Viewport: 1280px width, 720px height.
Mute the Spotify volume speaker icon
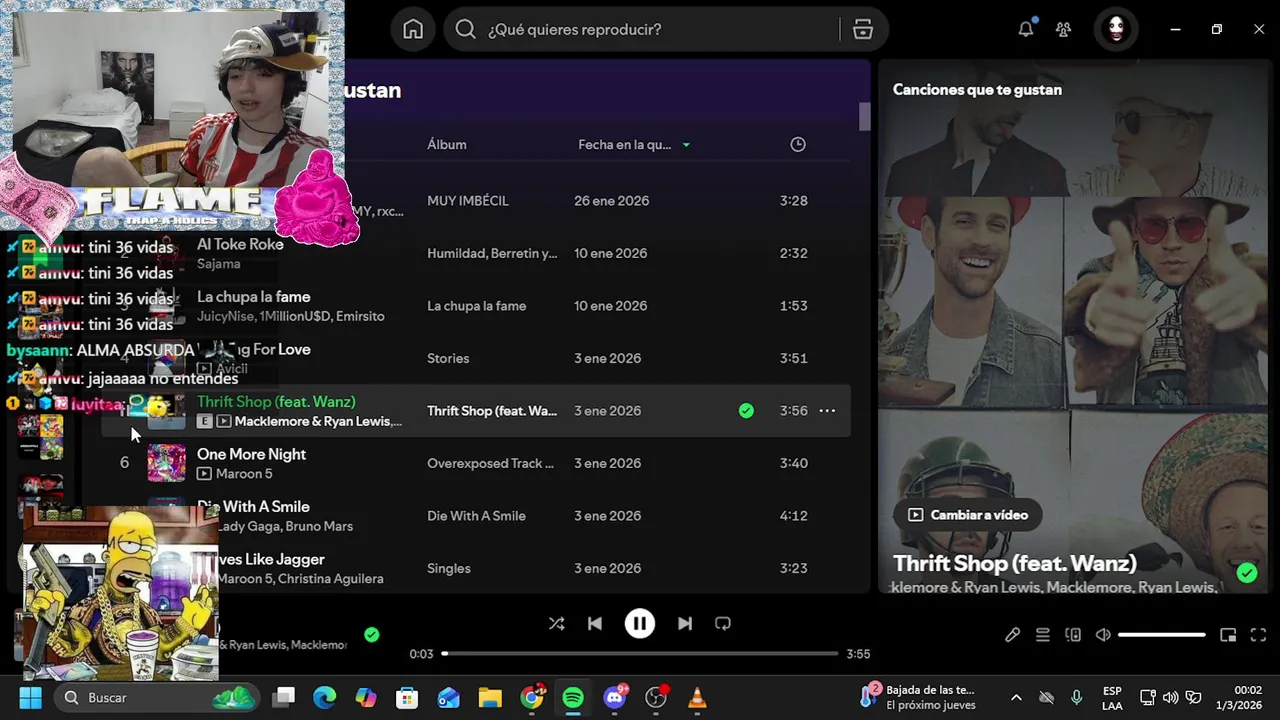(x=1103, y=635)
